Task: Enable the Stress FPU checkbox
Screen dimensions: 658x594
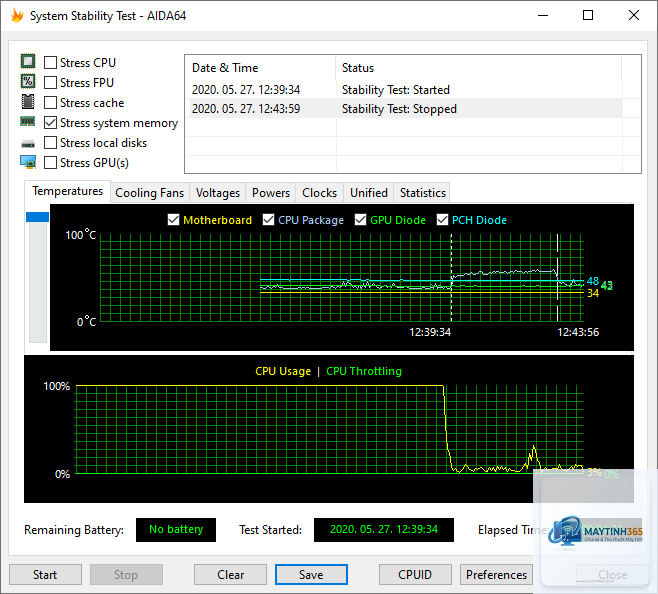Action: tap(50, 83)
